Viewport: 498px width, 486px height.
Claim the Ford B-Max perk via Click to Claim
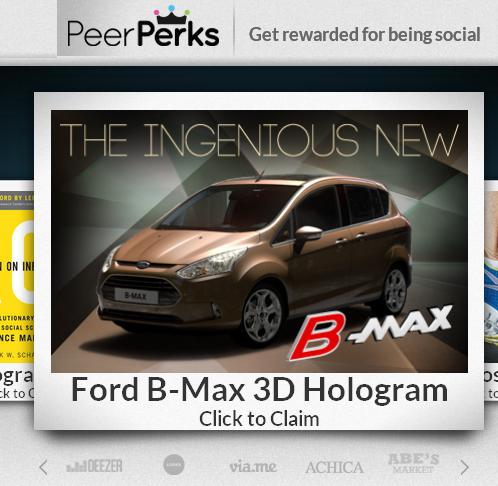pos(259,419)
